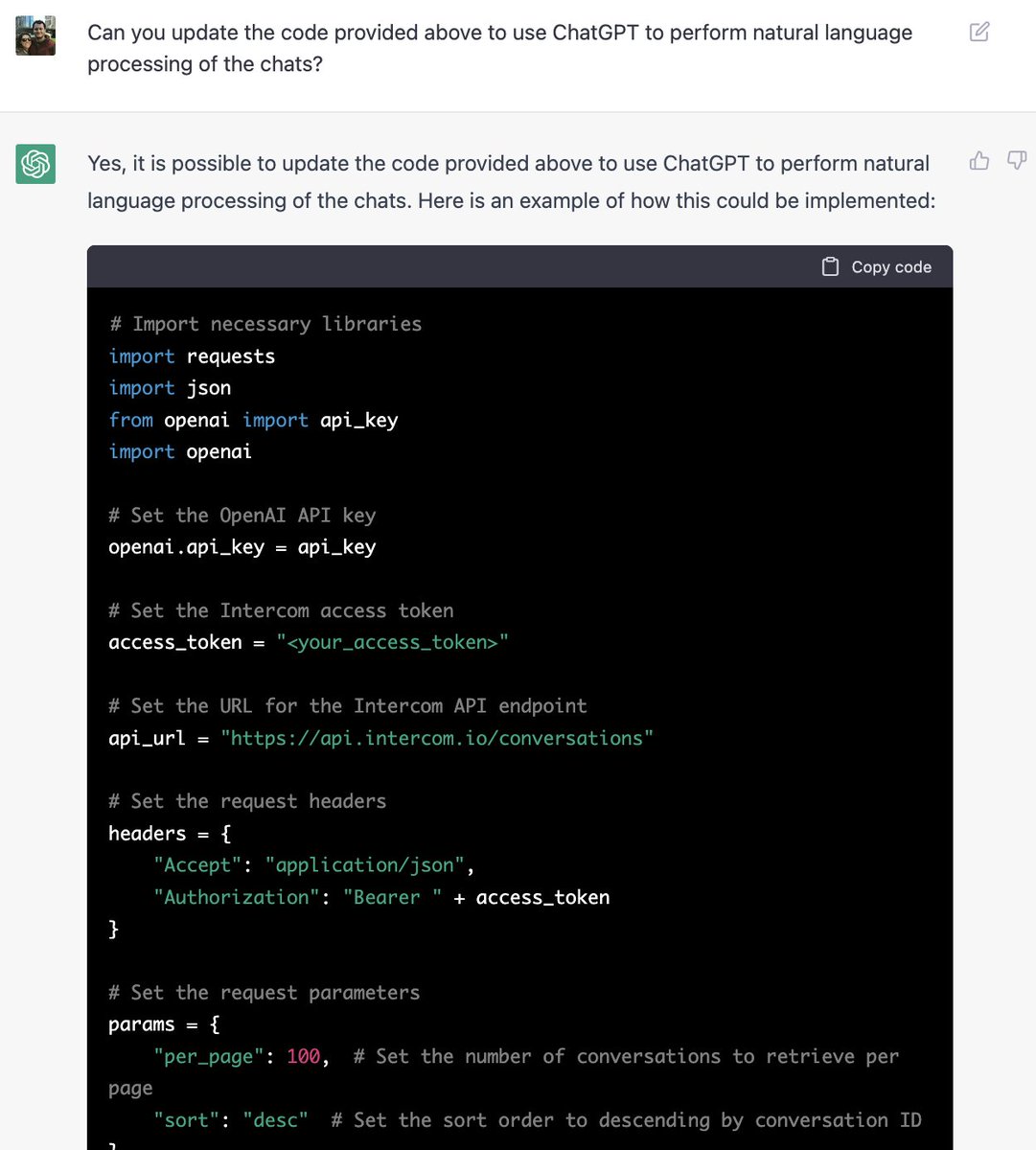
Task: Click the response intro text starting 'Yes, it is possible'
Action: (x=512, y=182)
